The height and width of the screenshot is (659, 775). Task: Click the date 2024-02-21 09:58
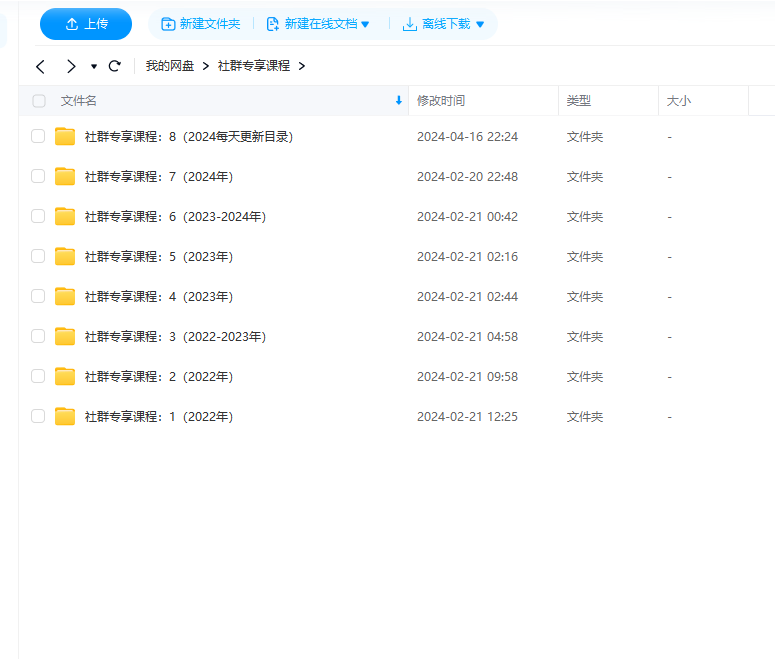tap(467, 377)
